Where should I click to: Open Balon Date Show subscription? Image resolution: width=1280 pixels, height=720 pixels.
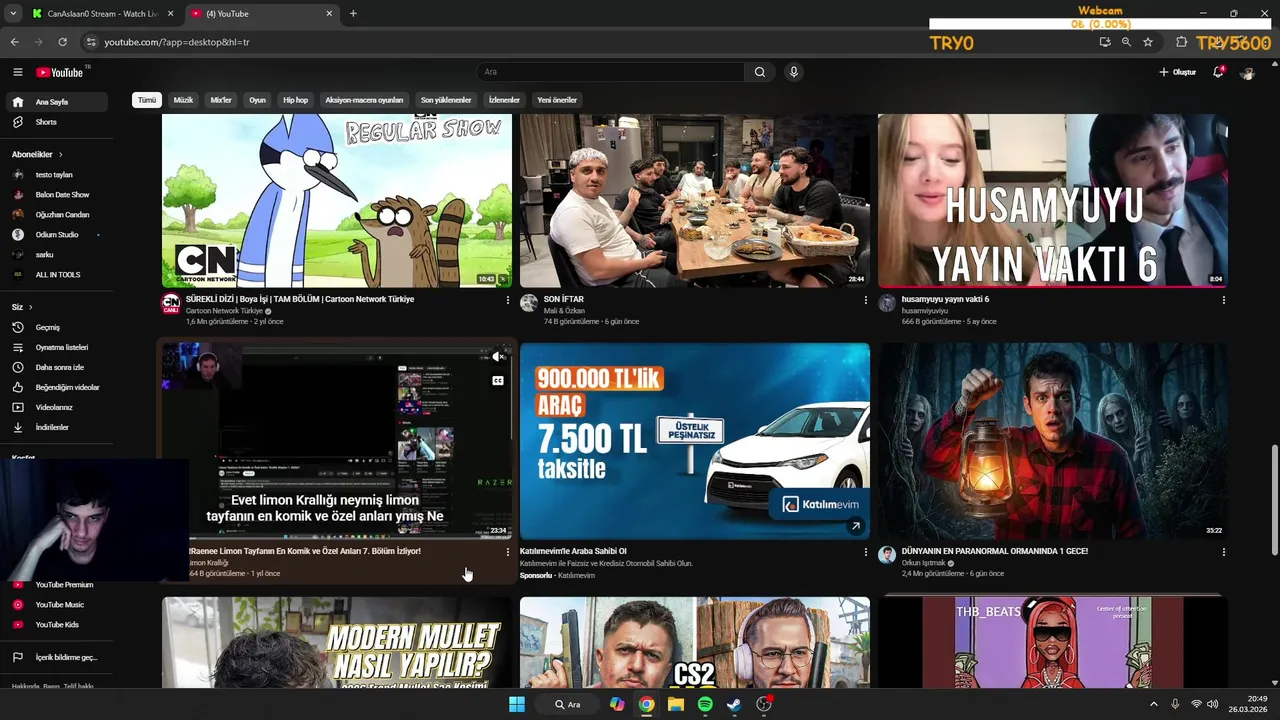(x=58, y=194)
